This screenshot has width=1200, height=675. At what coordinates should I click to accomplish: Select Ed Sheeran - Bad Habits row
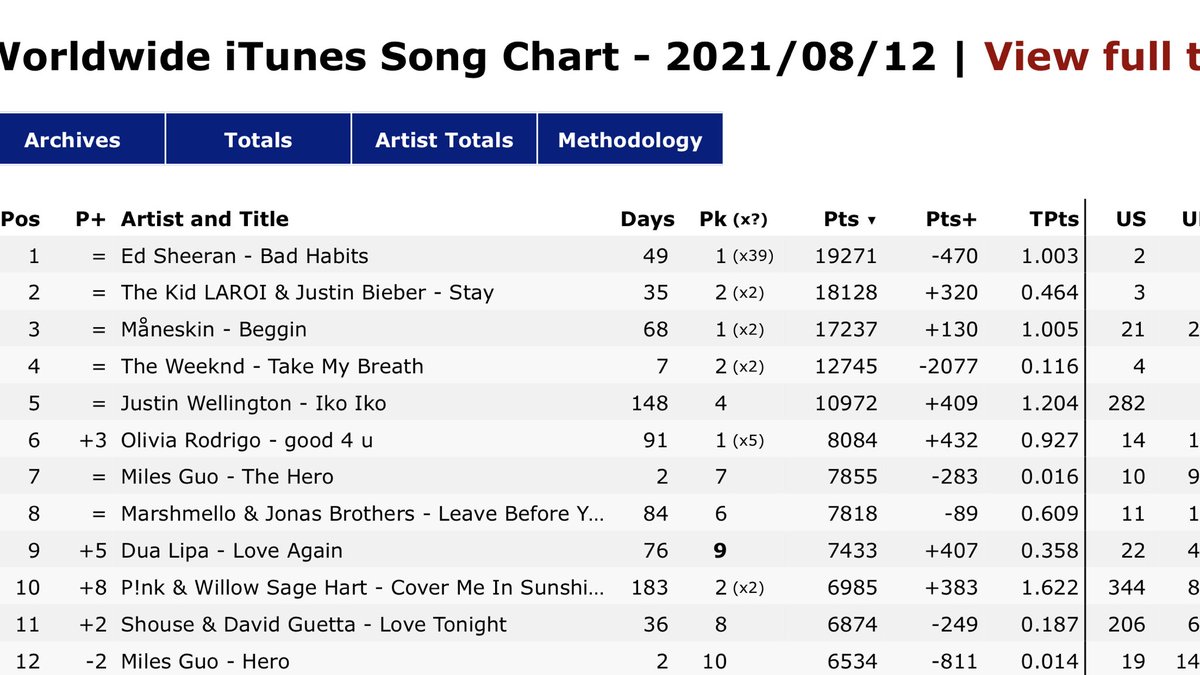[600, 256]
